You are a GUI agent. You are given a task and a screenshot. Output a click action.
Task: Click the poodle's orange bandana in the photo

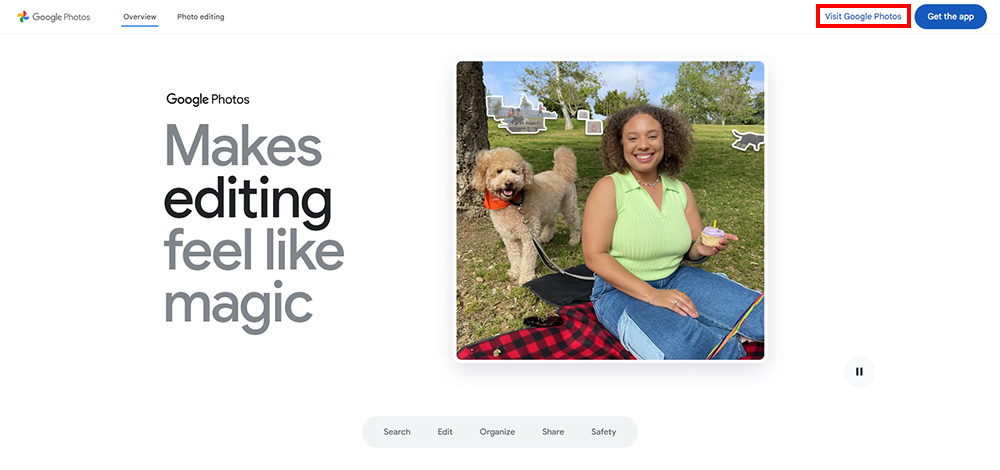click(x=497, y=199)
